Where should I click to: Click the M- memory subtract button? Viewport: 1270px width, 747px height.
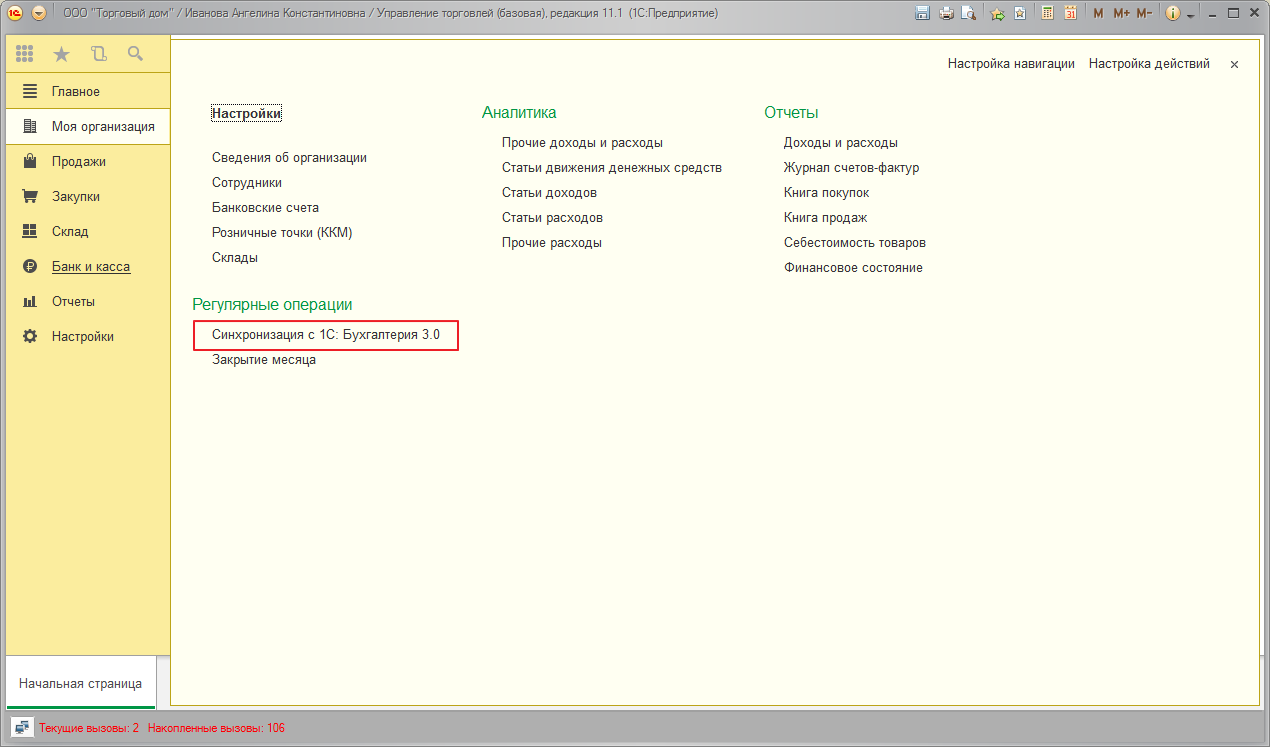click(1144, 13)
